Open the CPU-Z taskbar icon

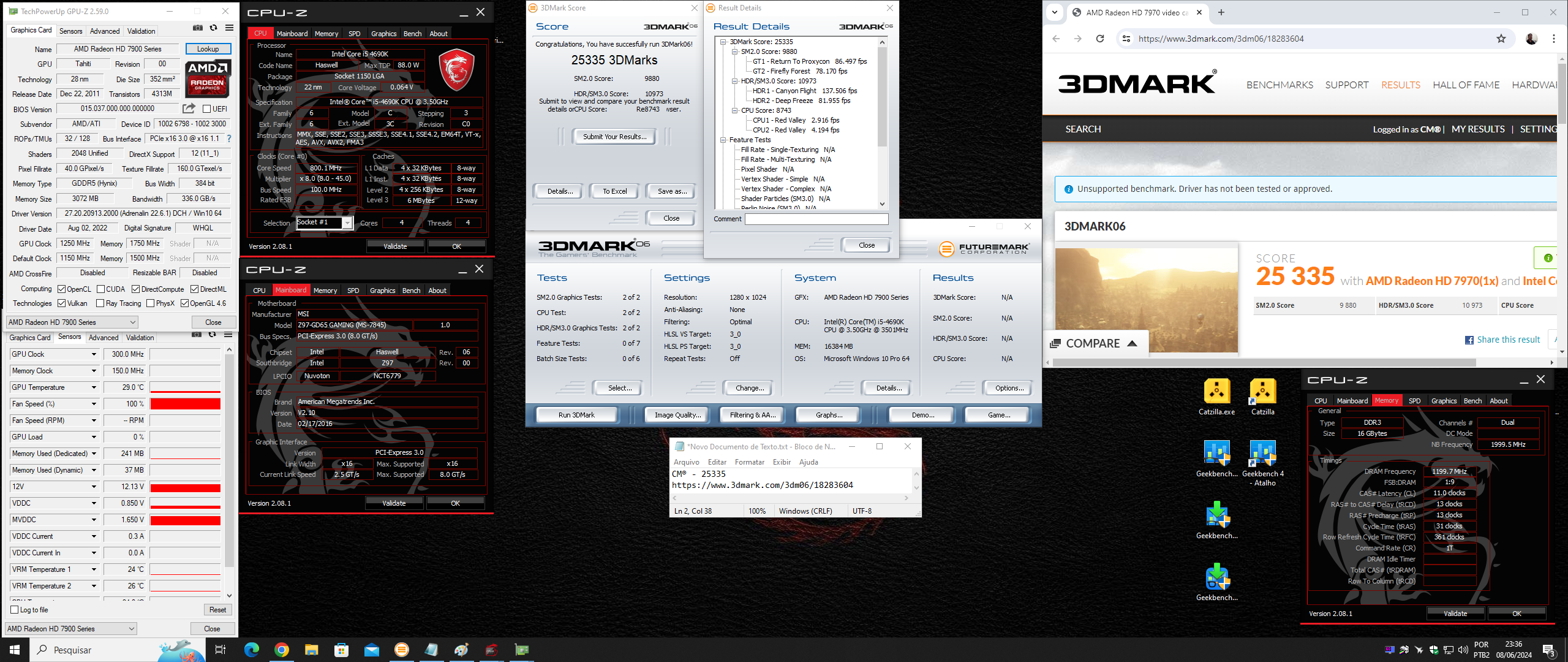click(x=491, y=650)
